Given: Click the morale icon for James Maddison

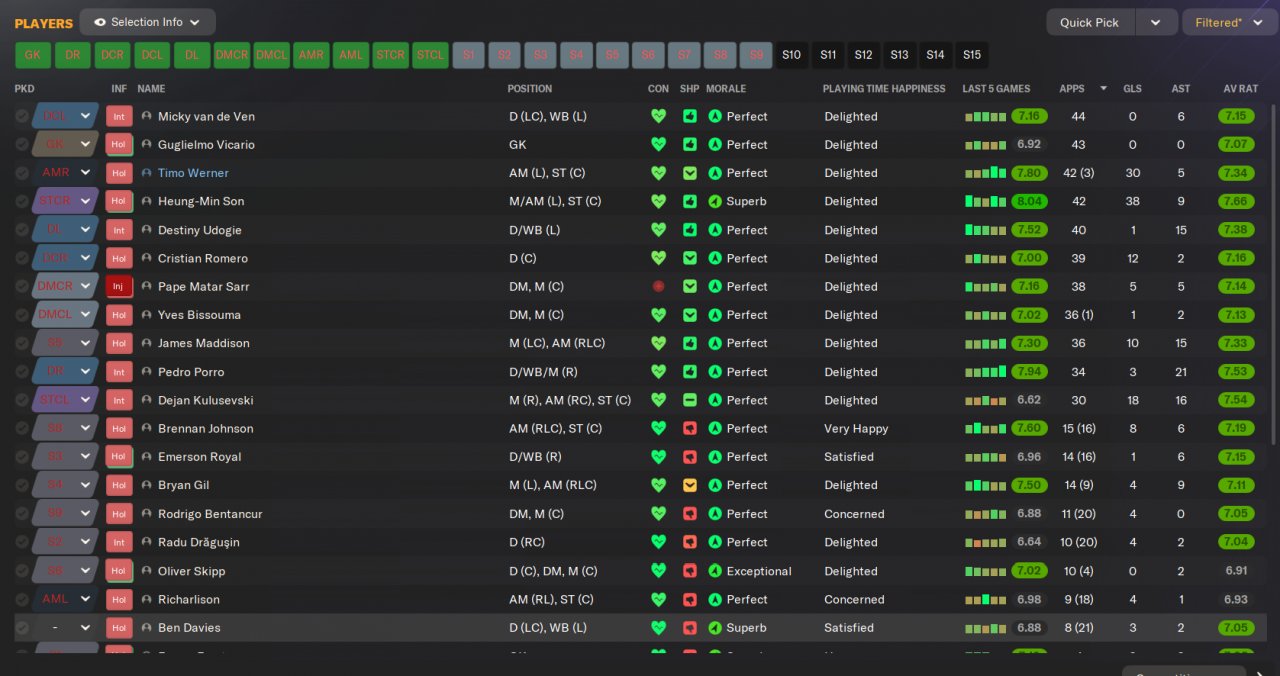Looking at the screenshot, I should click(715, 343).
